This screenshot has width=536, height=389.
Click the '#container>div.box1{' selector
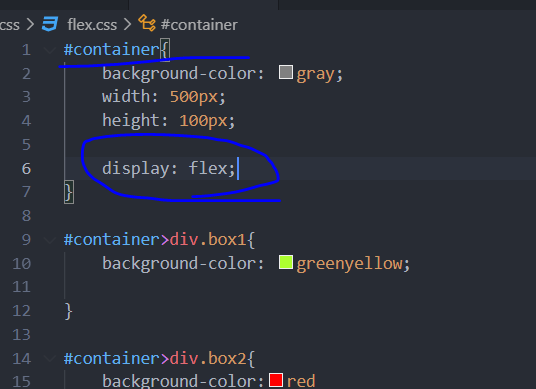tap(159, 240)
